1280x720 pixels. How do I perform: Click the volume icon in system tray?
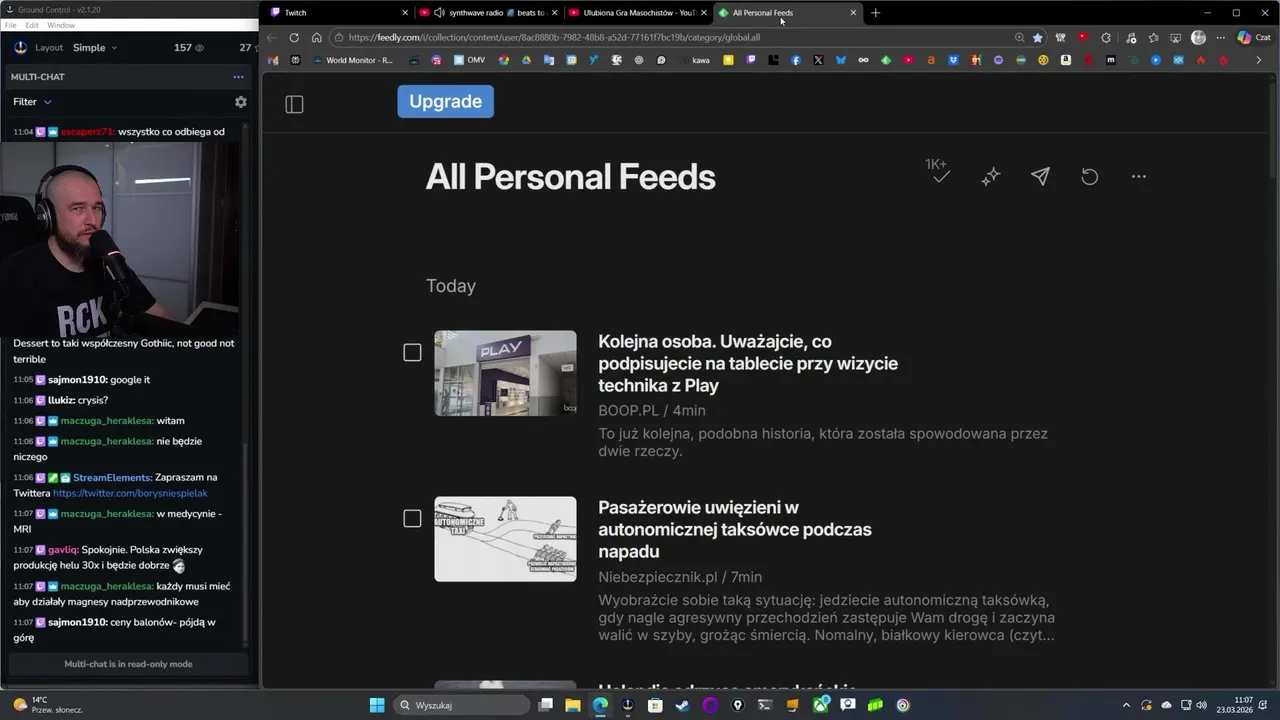coord(1202,705)
